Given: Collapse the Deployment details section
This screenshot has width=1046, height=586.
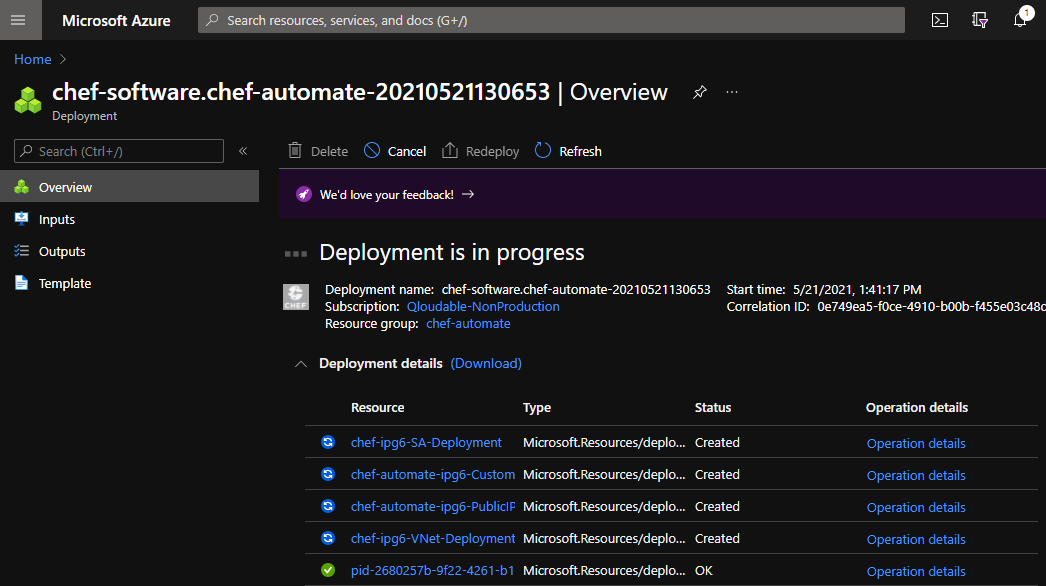Looking at the screenshot, I should (300, 364).
